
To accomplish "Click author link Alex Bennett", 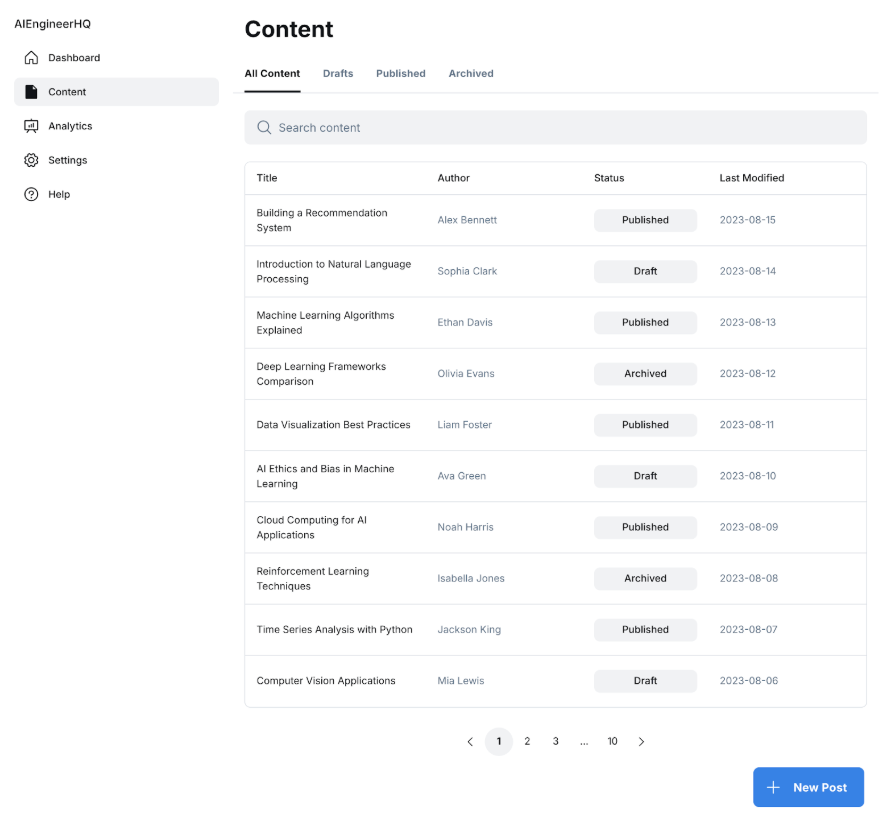I will [x=467, y=220].
